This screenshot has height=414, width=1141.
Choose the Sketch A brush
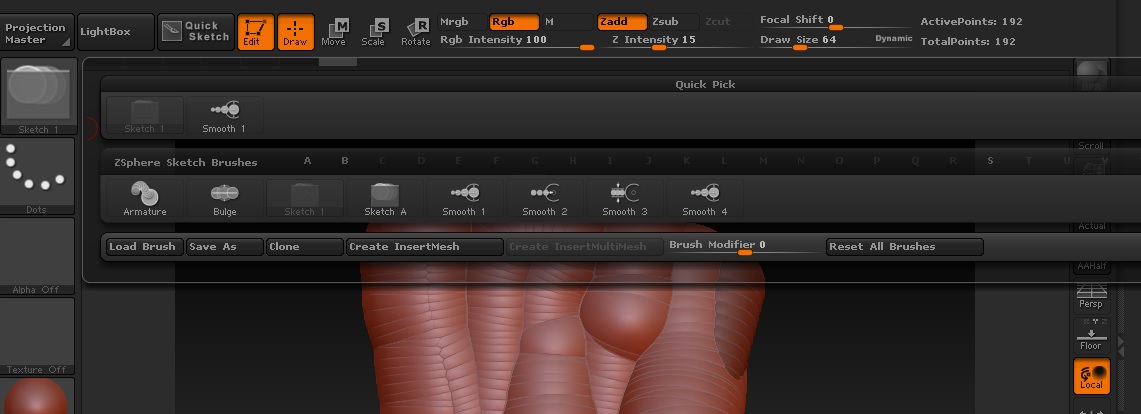385,199
